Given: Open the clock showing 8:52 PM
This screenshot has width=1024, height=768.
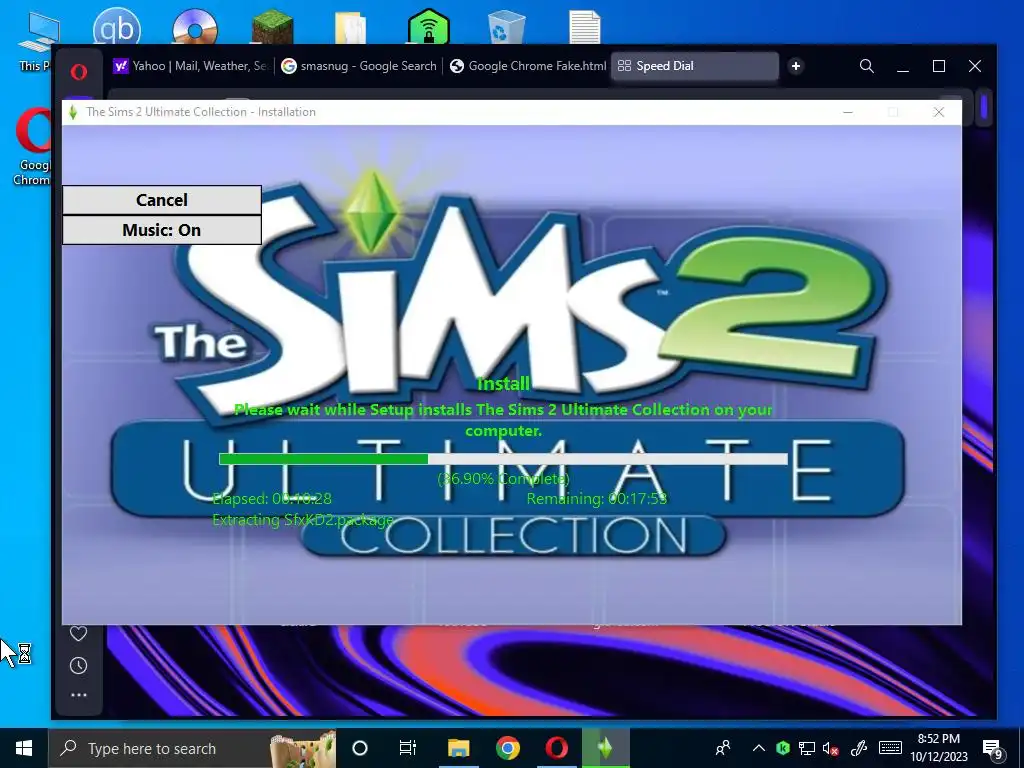Looking at the screenshot, I should click(x=939, y=748).
